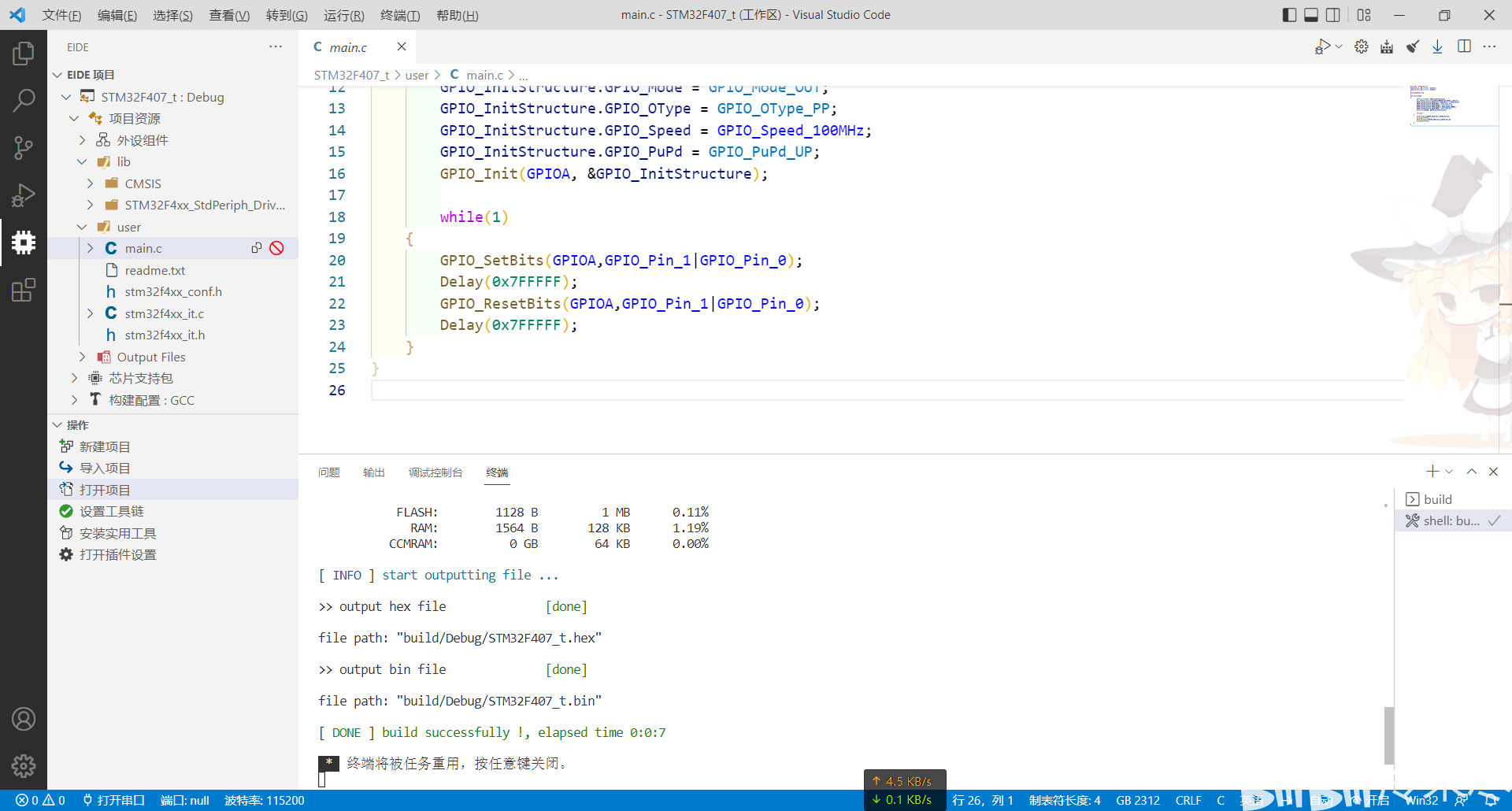
Task: Expand STM32F4xx_StdPeriph_Driver folder
Action: tap(90, 205)
